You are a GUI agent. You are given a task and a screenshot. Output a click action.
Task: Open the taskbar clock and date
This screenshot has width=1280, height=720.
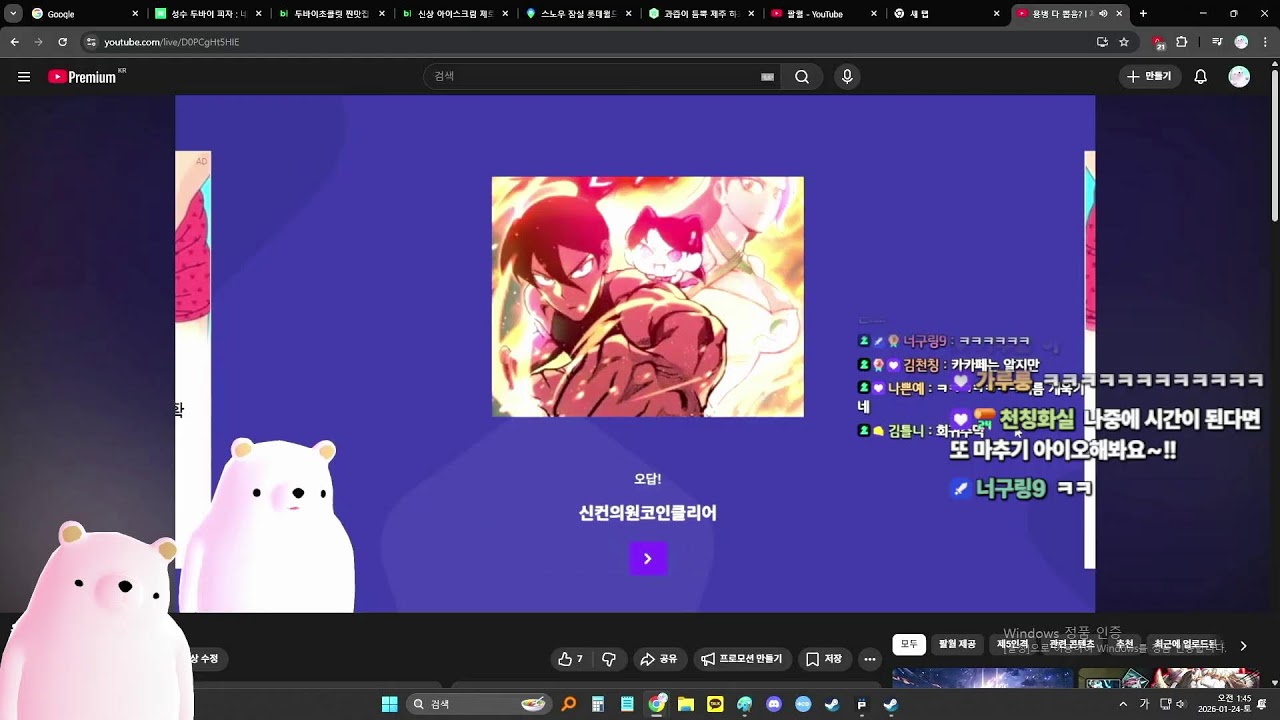(1226, 704)
